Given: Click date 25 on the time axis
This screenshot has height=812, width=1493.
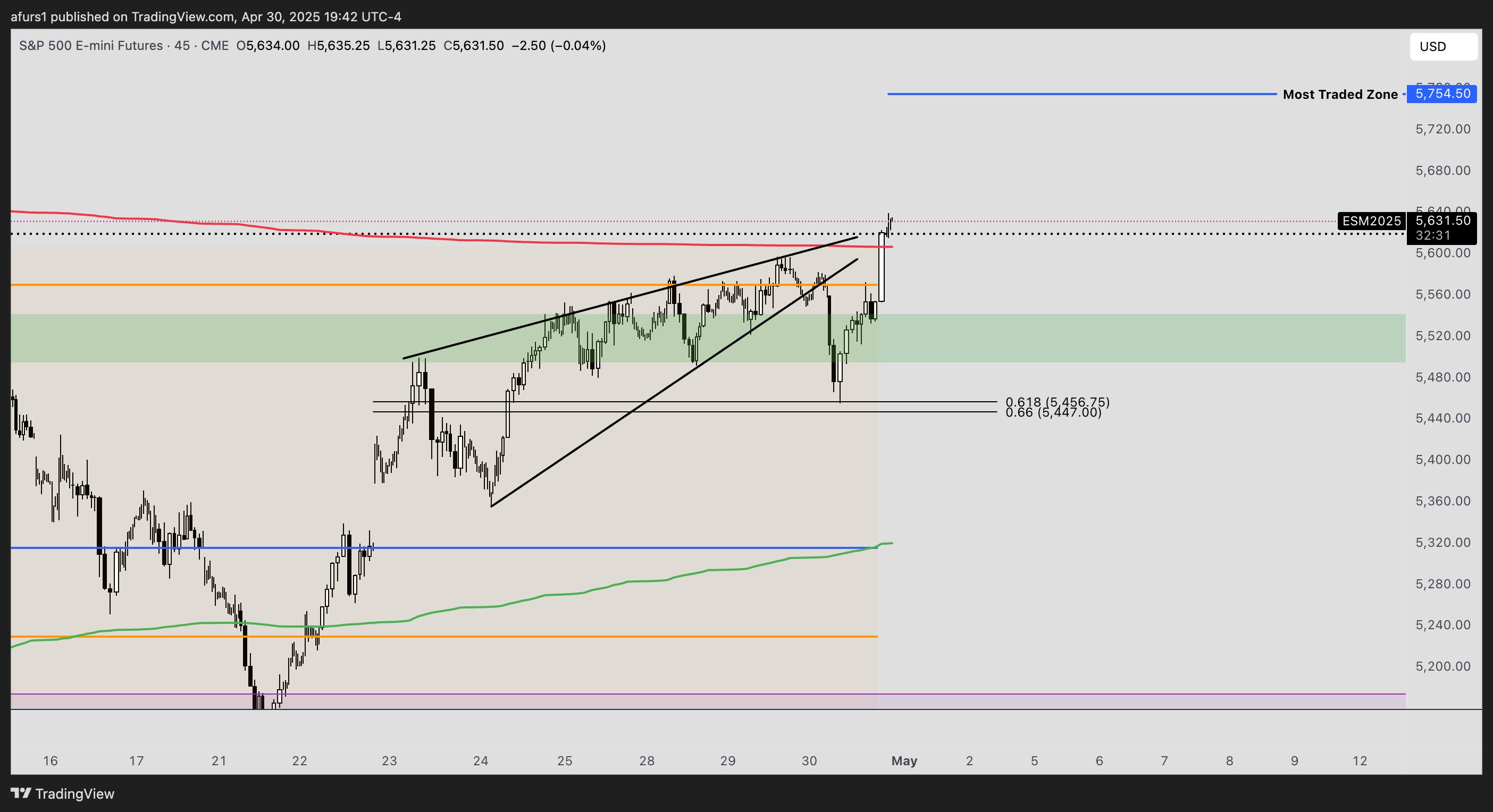Looking at the screenshot, I should [x=565, y=761].
